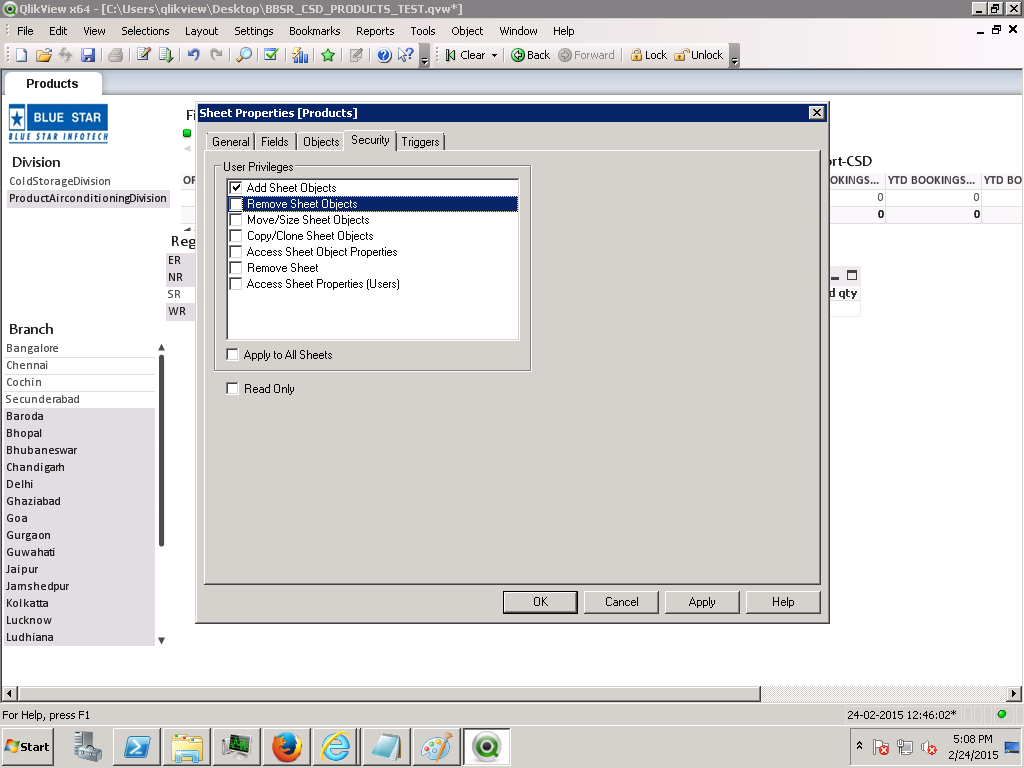
Task: Click the Reload data icon
Action: coord(166,56)
